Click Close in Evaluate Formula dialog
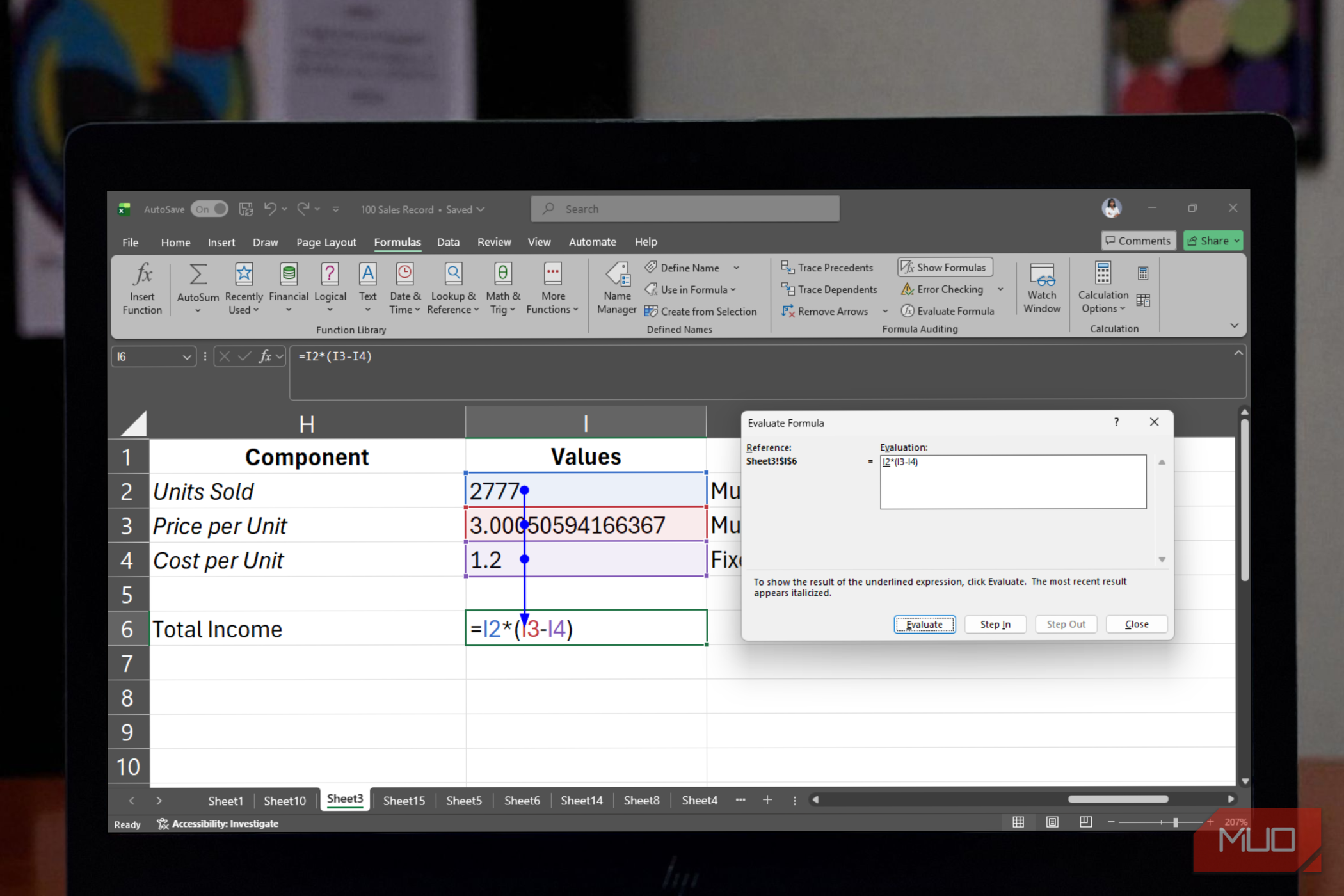This screenshot has height=896, width=1344. tap(1137, 624)
